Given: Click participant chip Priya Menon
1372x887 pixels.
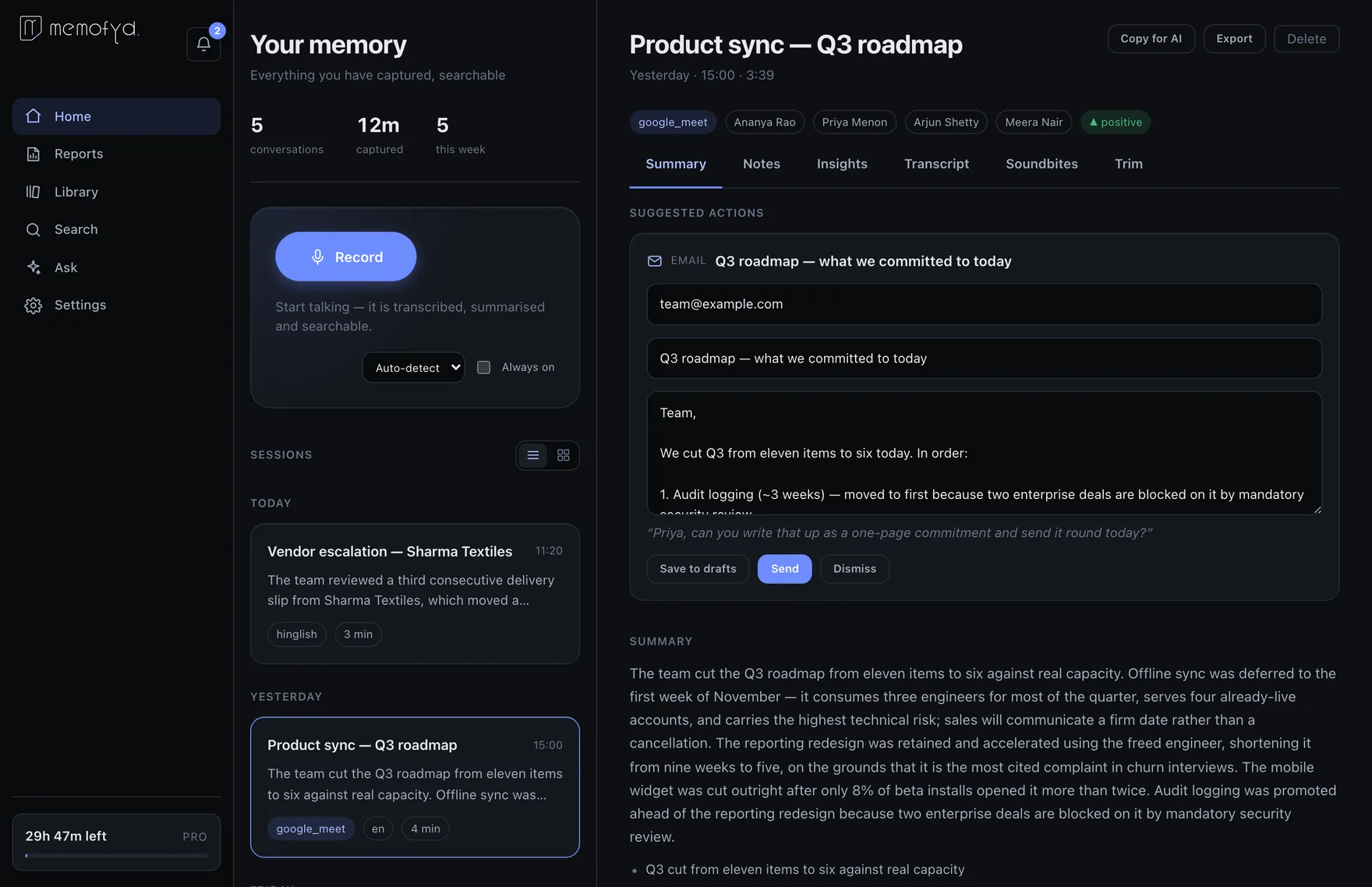Looking at the screenshot, I should click(x=854, y=122).
